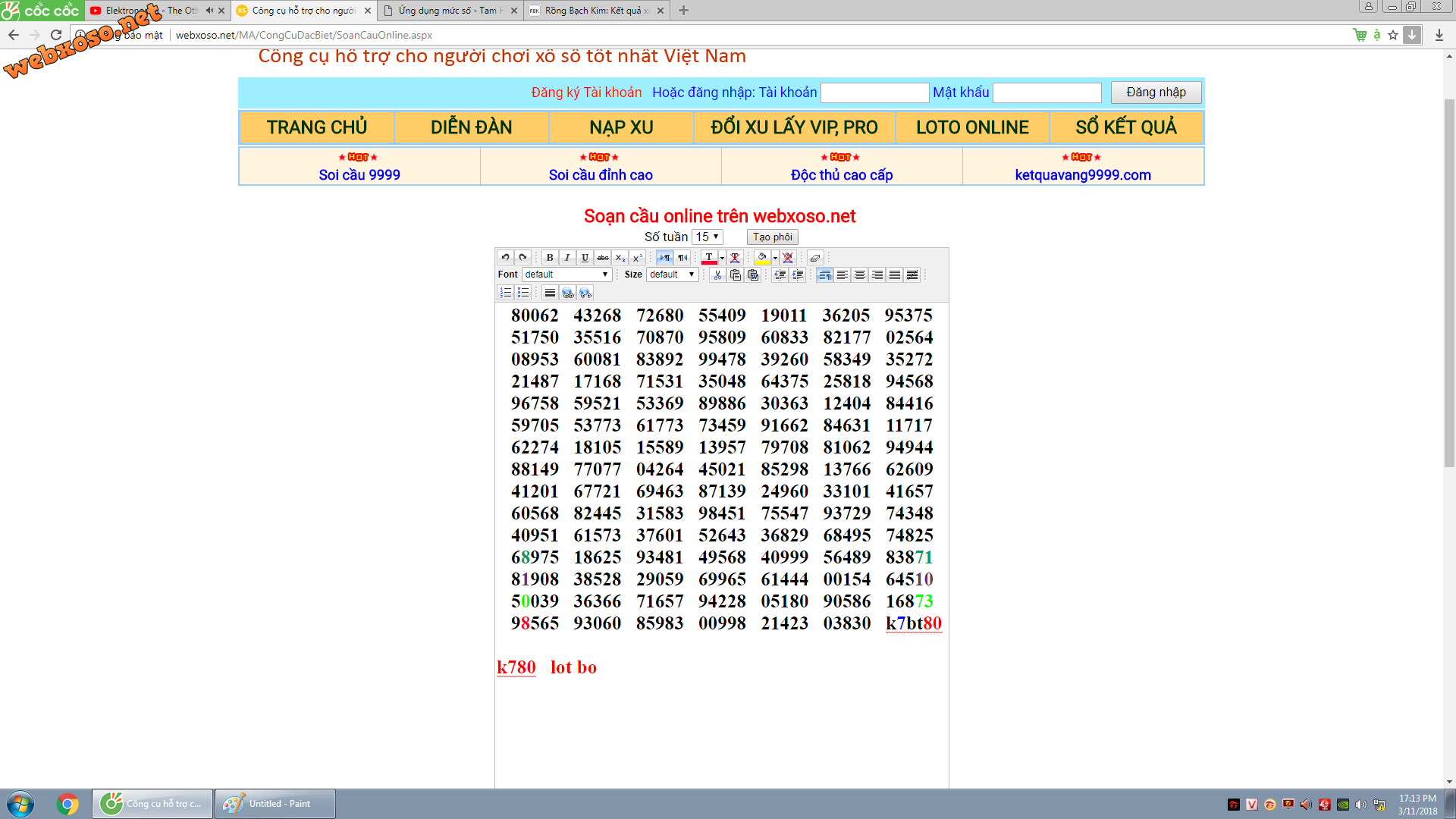Open ĐỔI XU LẤY VIP, PRO menu
The height and width of the screenshot is (819, 1456).
coord(794,127)
